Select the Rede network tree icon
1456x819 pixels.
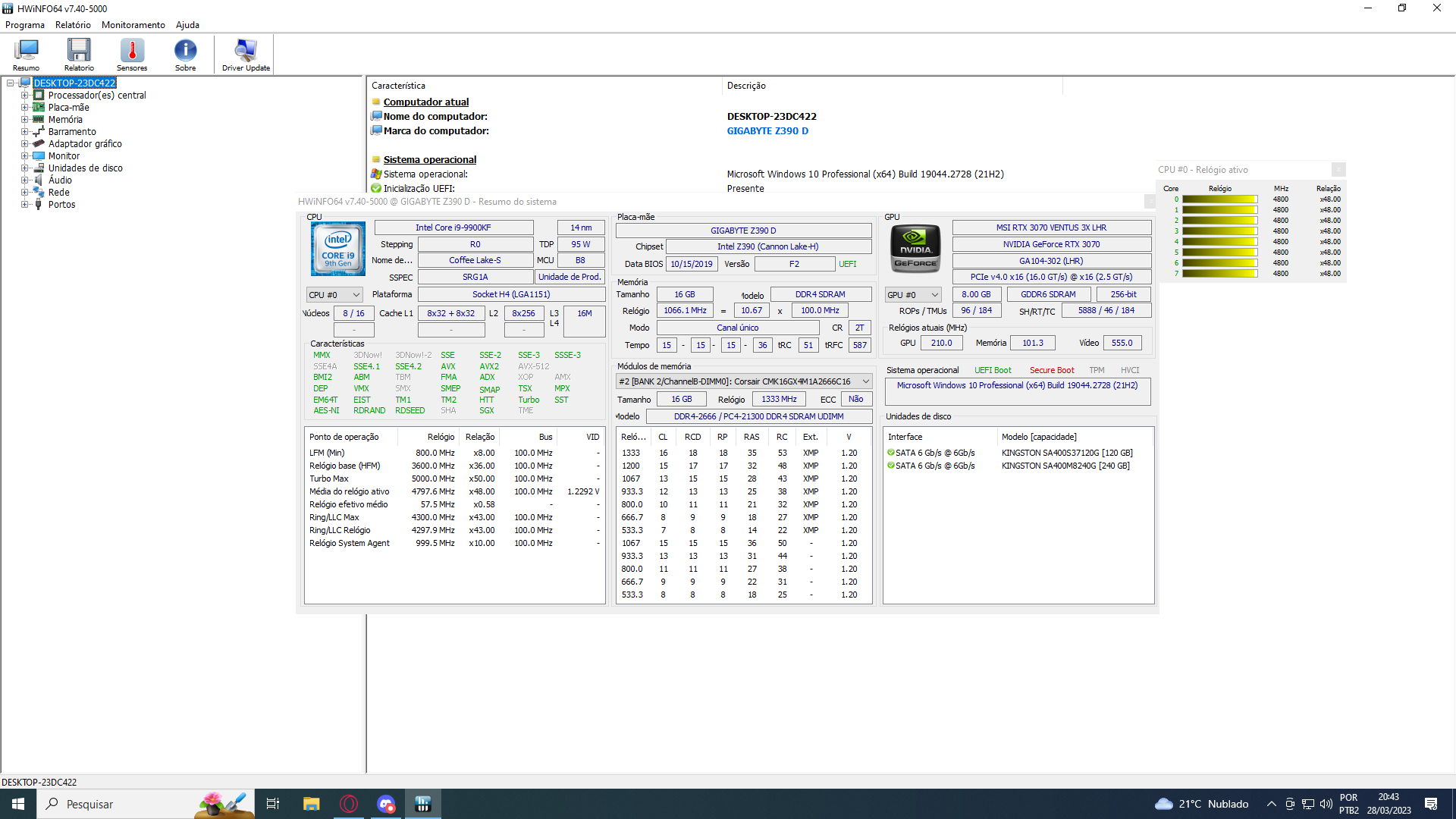(39, 193)
